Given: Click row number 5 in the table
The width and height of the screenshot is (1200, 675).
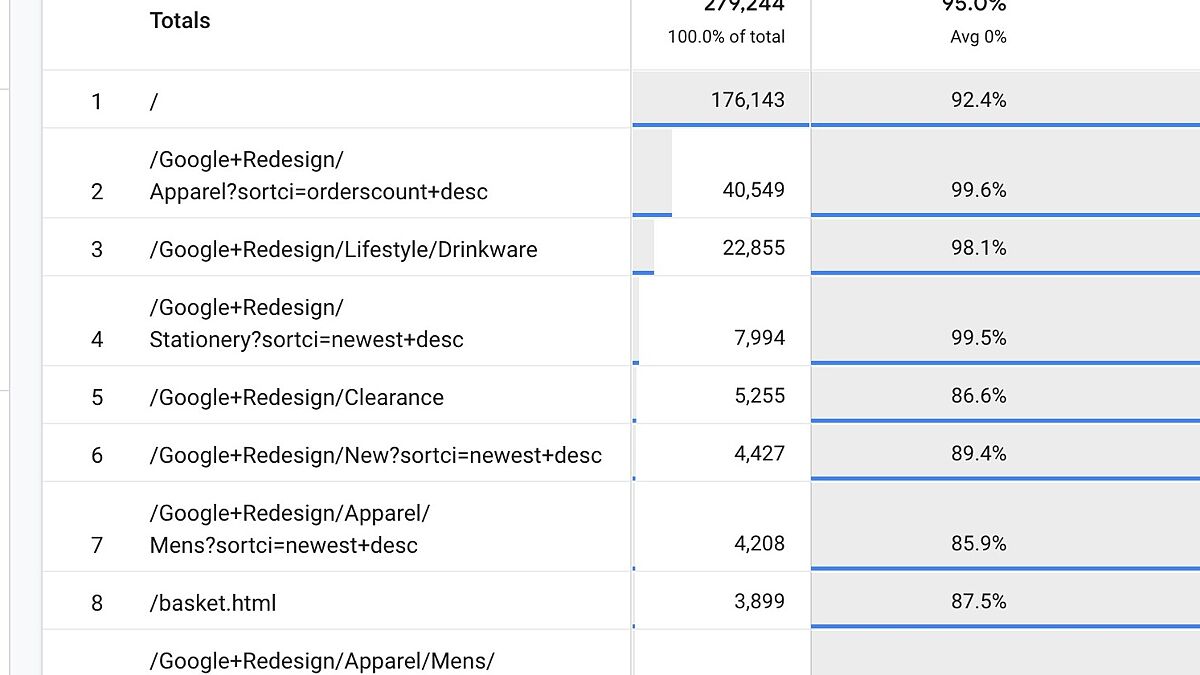Looking at the screenshot, I should tap(96, 397).
